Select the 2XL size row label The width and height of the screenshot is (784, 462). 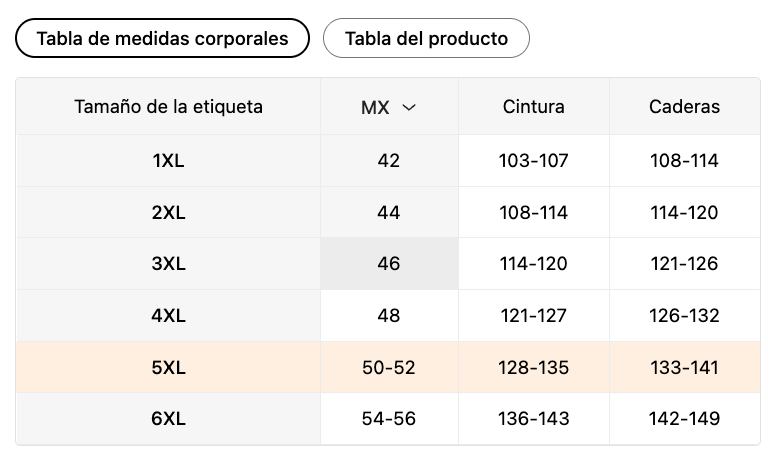(168, 212)
